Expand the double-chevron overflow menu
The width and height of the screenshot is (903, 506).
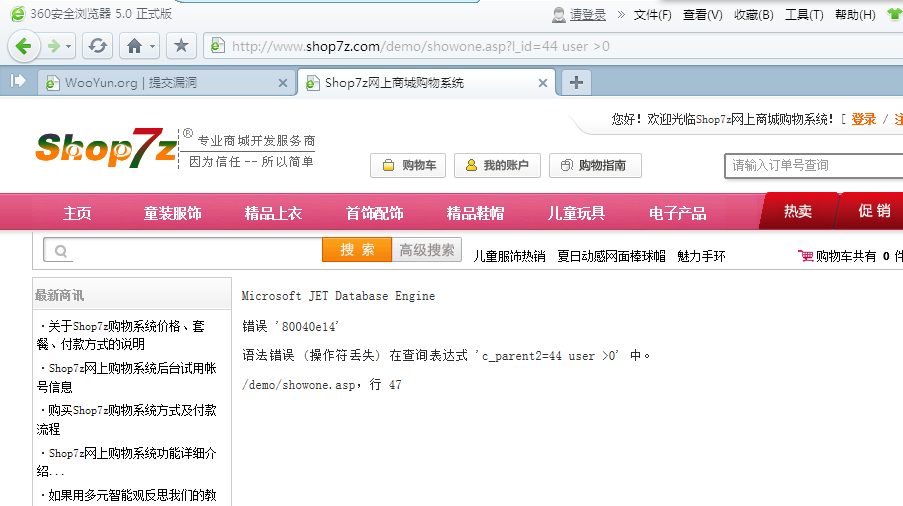621,15
